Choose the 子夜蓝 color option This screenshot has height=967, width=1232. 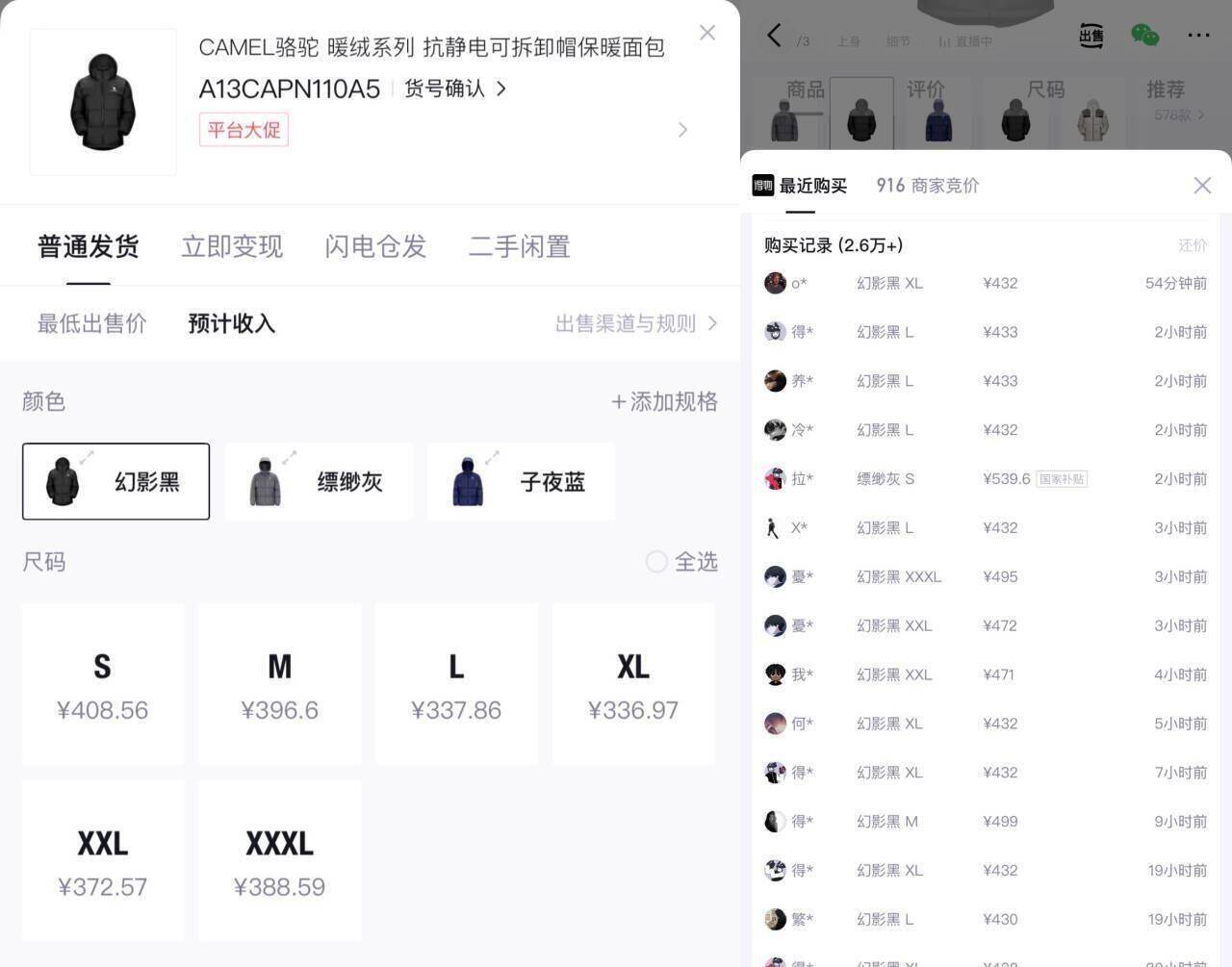(521, 481)
